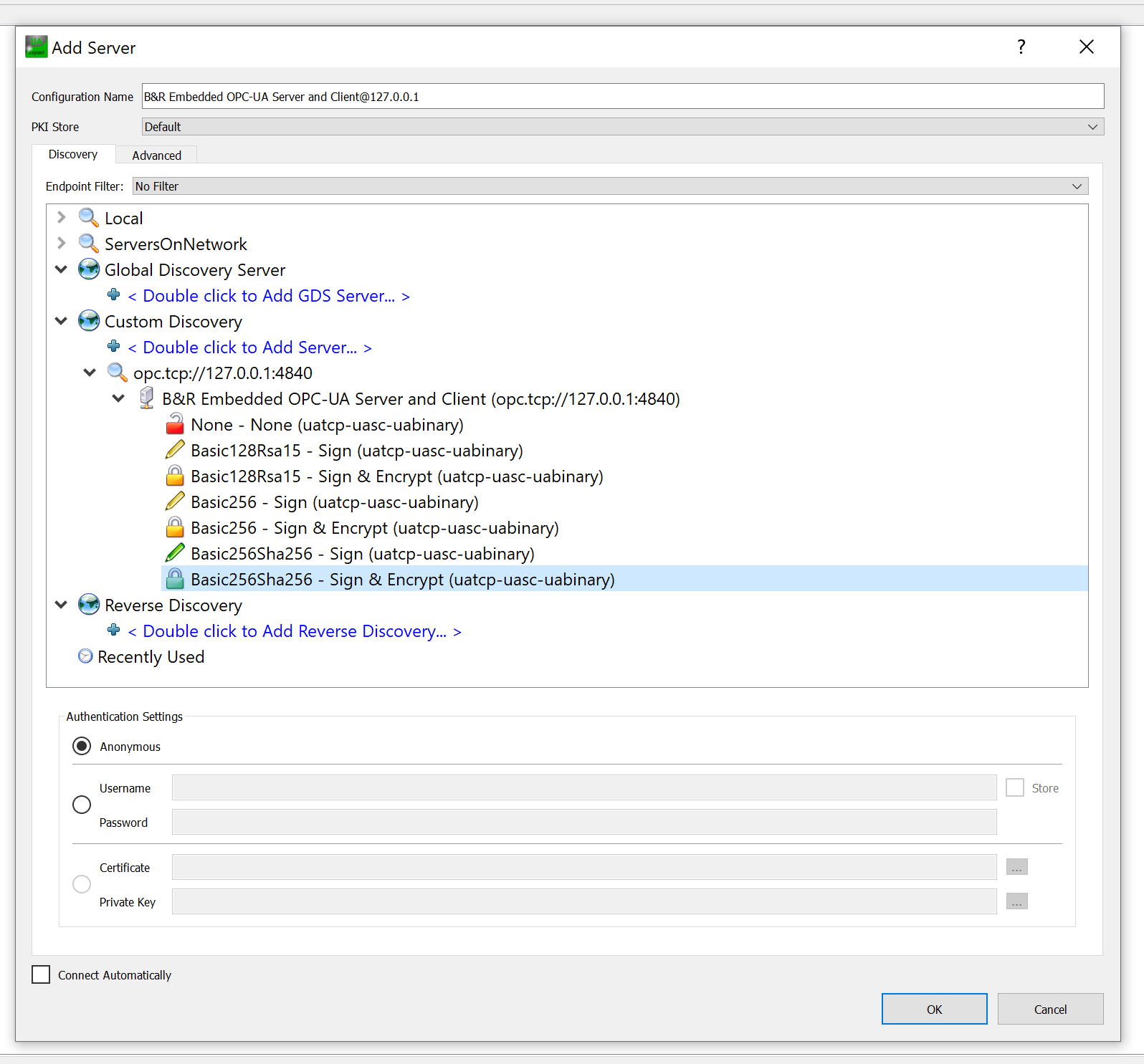The height and width of the screenshot is (1064, 1144).
Task: Collapse the Global Discovery Server node
Action: 62,269
